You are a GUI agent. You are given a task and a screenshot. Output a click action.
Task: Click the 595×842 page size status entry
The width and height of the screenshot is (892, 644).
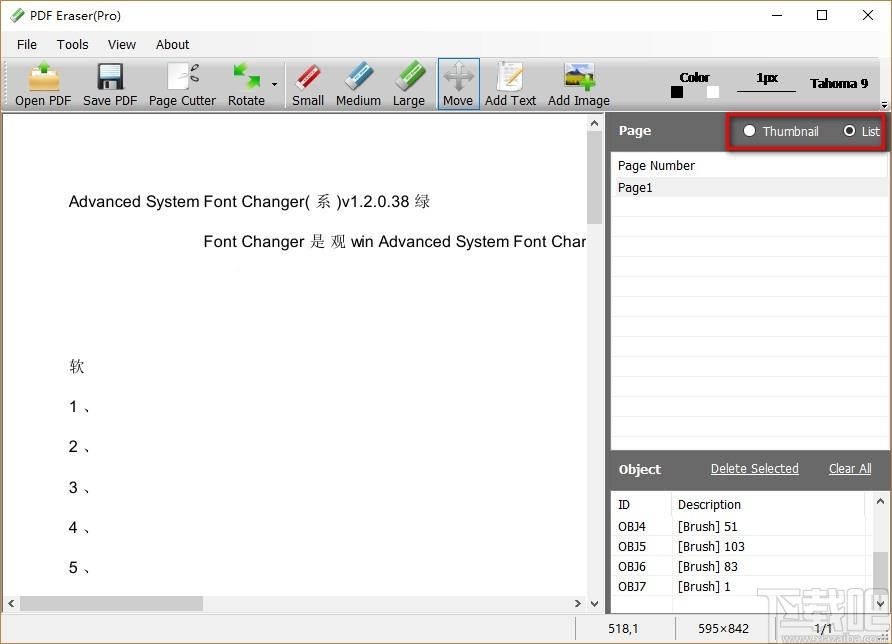[x=724, y=629]
